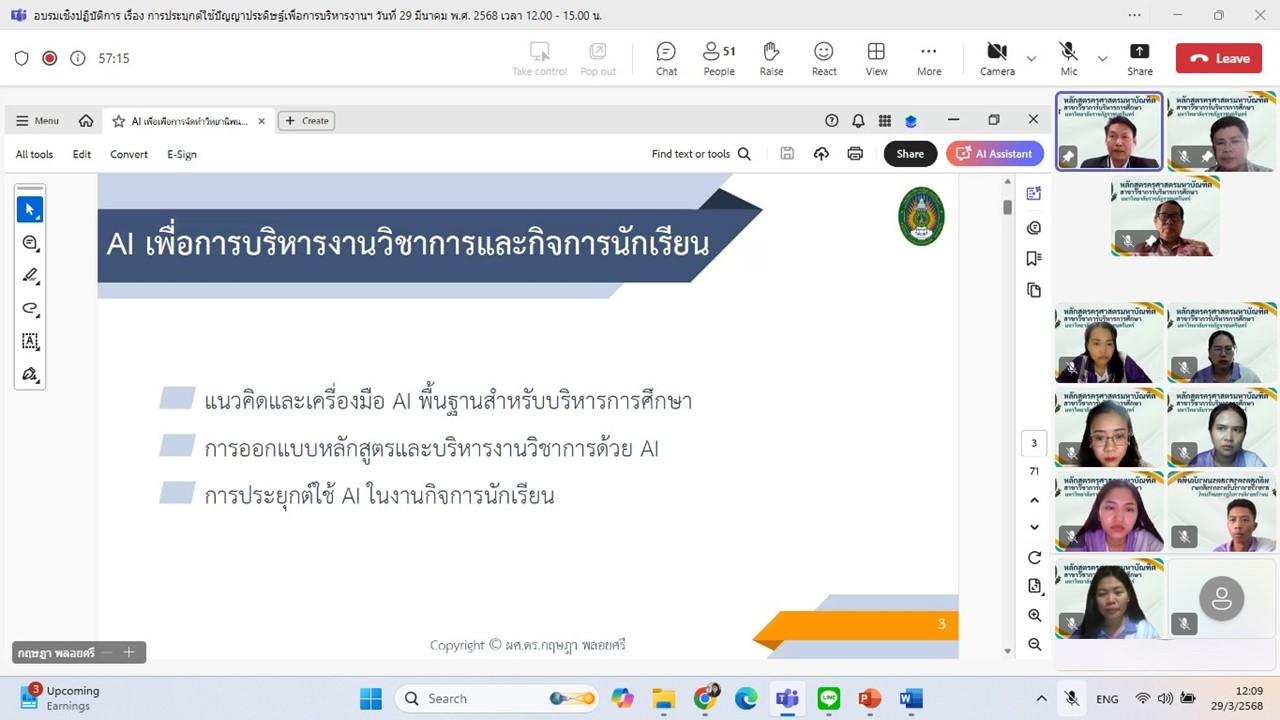The image size is (1280, 720).
Task: Open the Teams meeting Chat panel
Action: click(x=666, y=58)
